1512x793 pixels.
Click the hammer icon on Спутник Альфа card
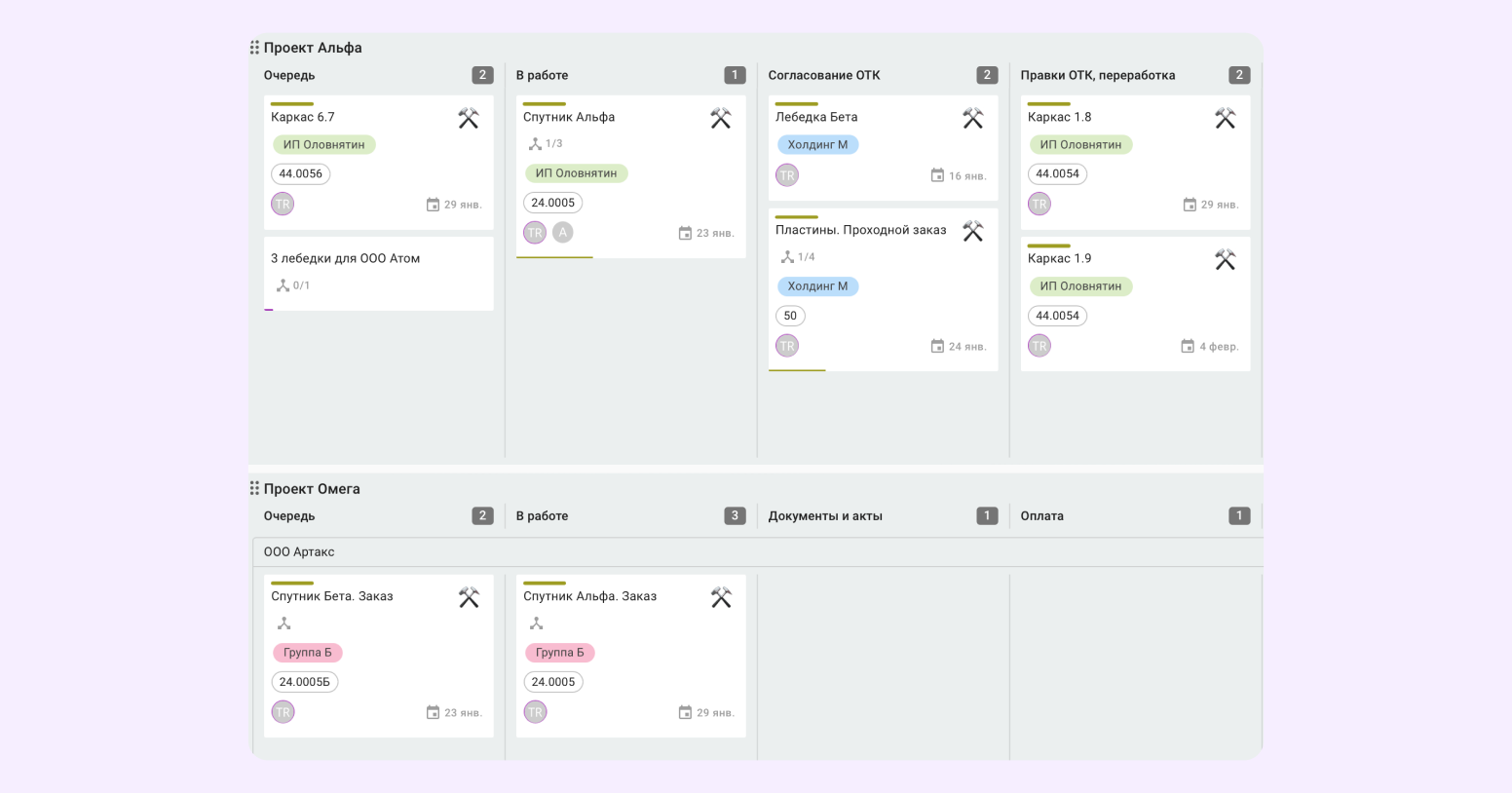pos(721,118)
